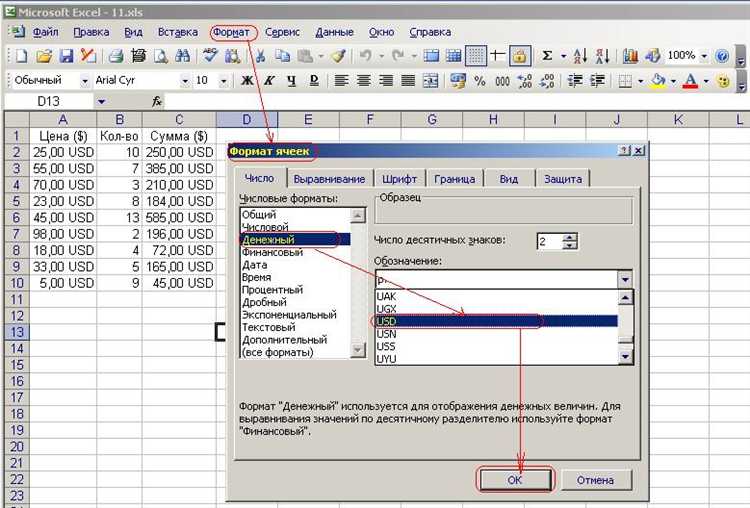Toggle Bold (Ж) formatting
This screenshot has height=508, width=750.
coord(247,81)
